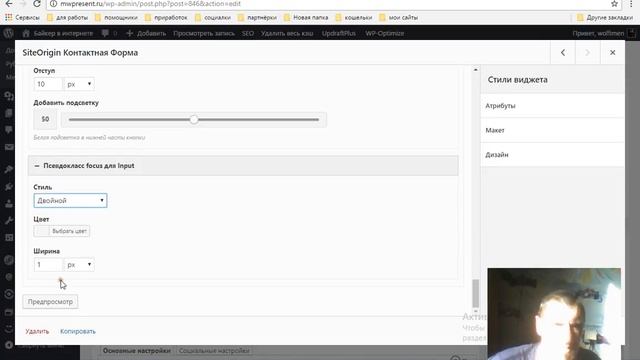Open SEO menu in admin bar
Screen dimensions: 640x360
point(248,33)
